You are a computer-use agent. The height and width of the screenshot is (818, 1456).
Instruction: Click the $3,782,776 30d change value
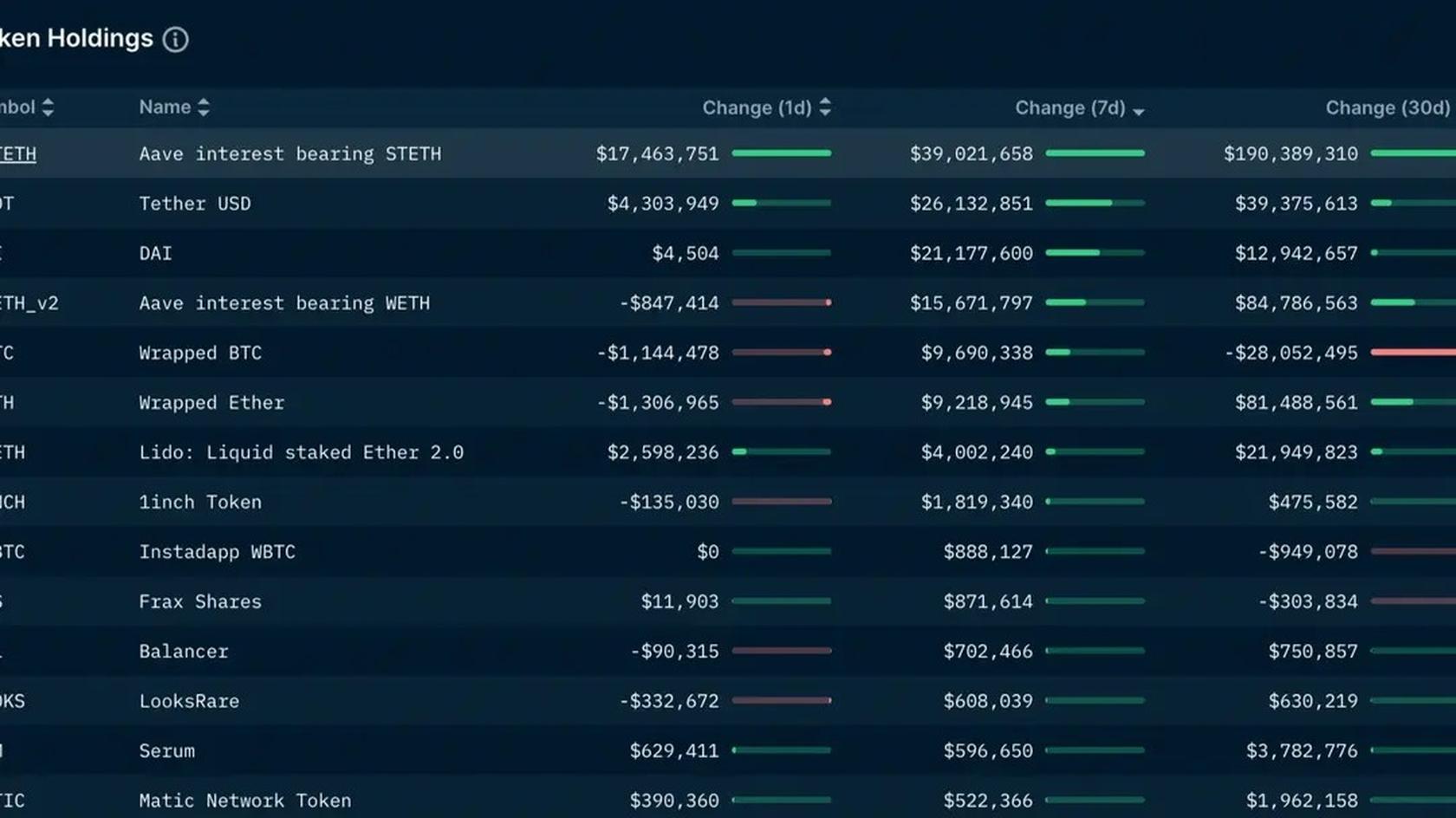click(x=1302, y=751)
